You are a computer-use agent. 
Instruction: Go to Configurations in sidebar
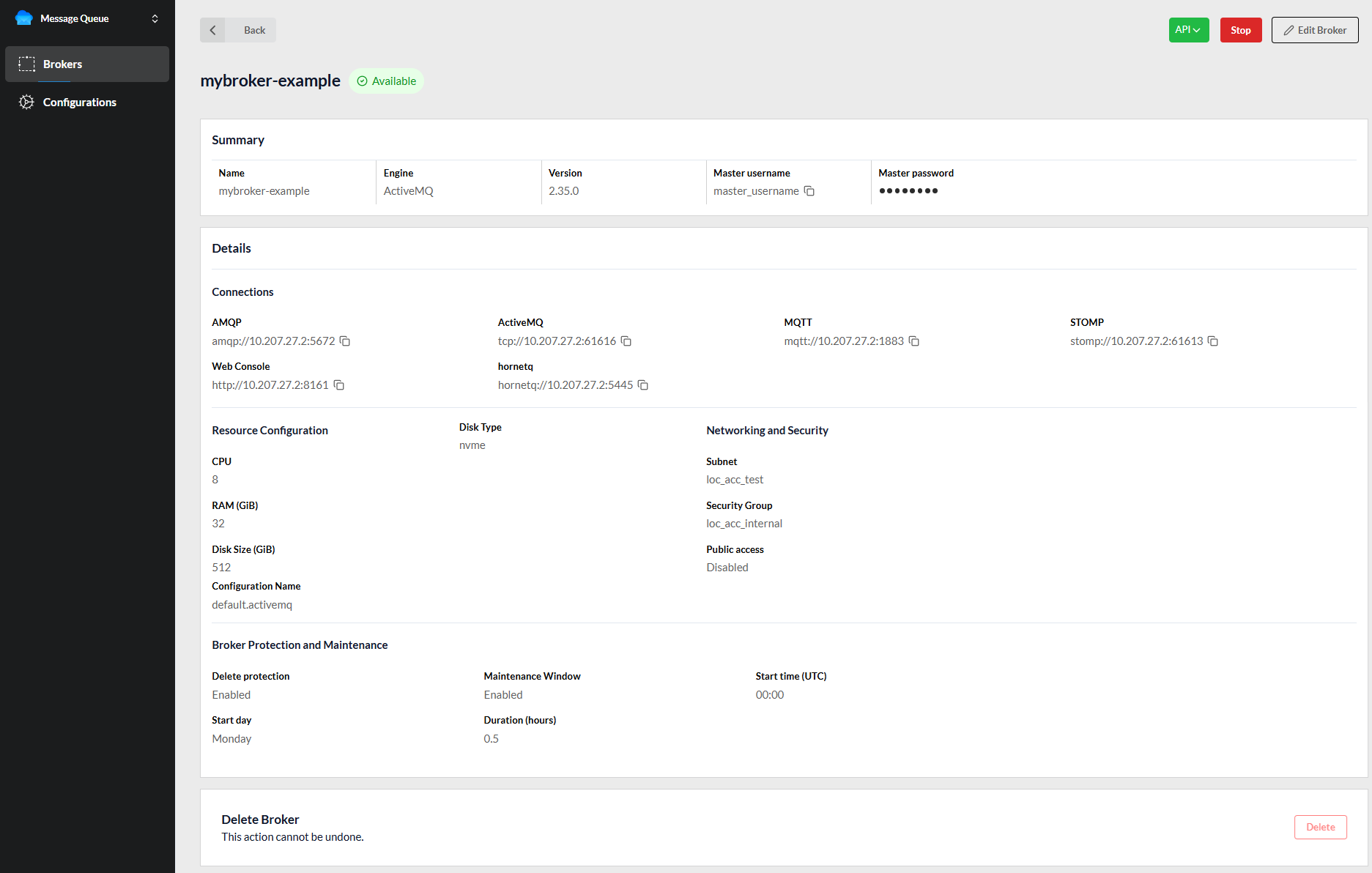click(79, 103)
